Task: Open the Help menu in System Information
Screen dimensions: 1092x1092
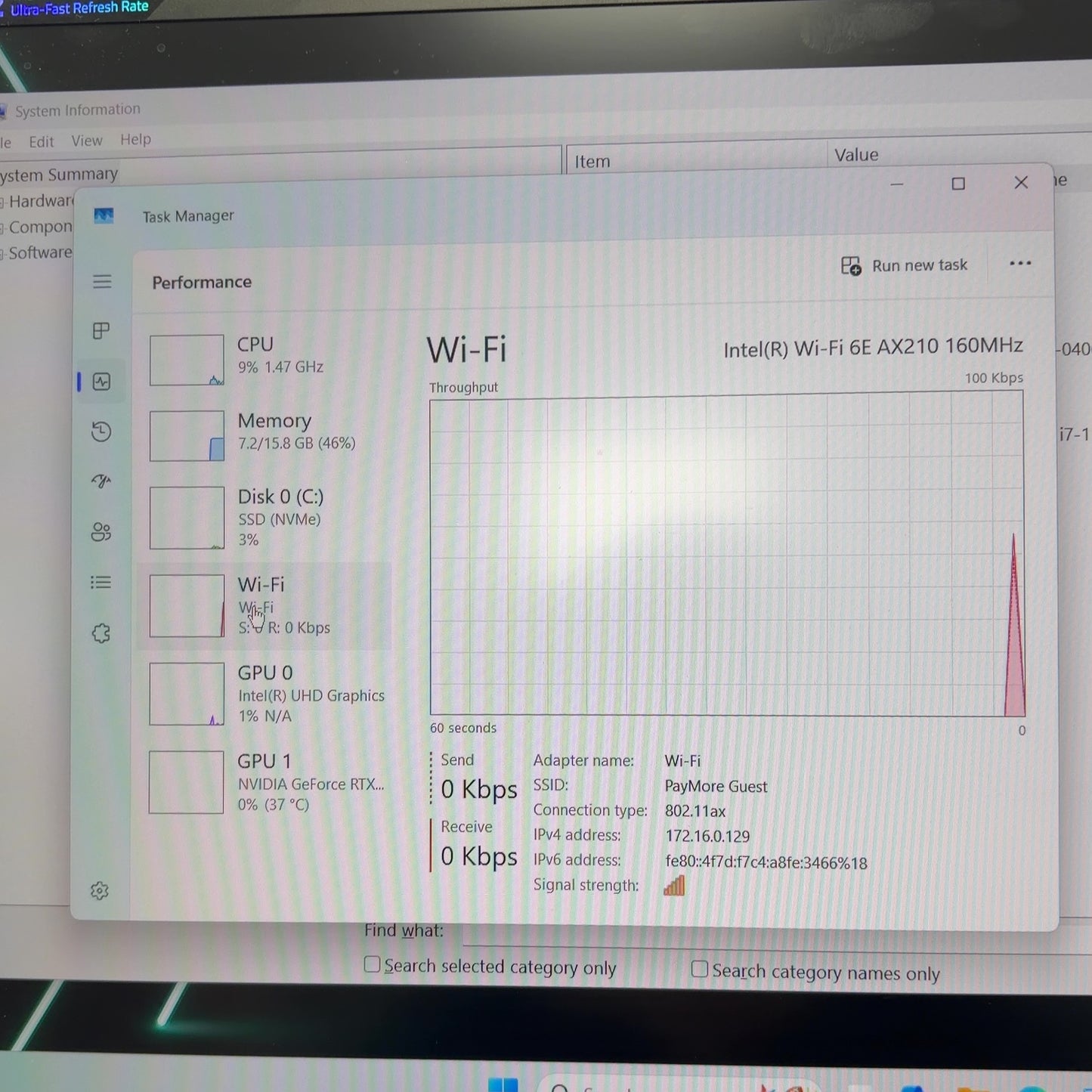Action: point(136,140)
